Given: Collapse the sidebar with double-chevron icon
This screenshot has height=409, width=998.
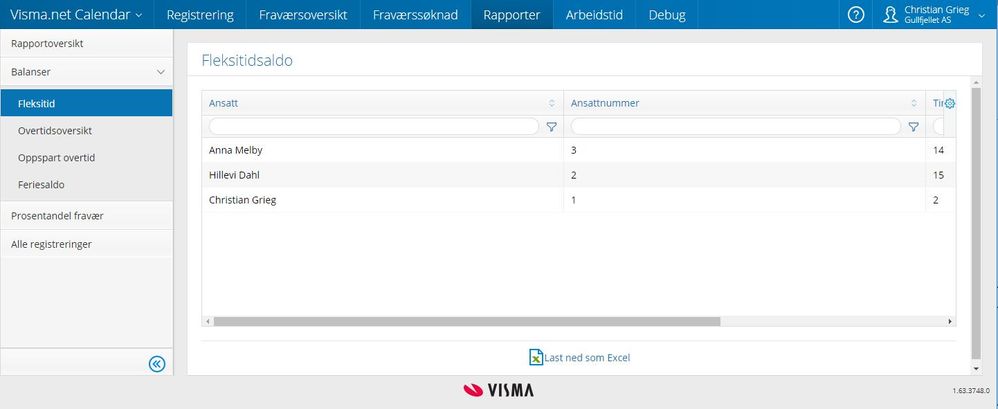Looking at the screenshot, I should (x=157, y=364).
